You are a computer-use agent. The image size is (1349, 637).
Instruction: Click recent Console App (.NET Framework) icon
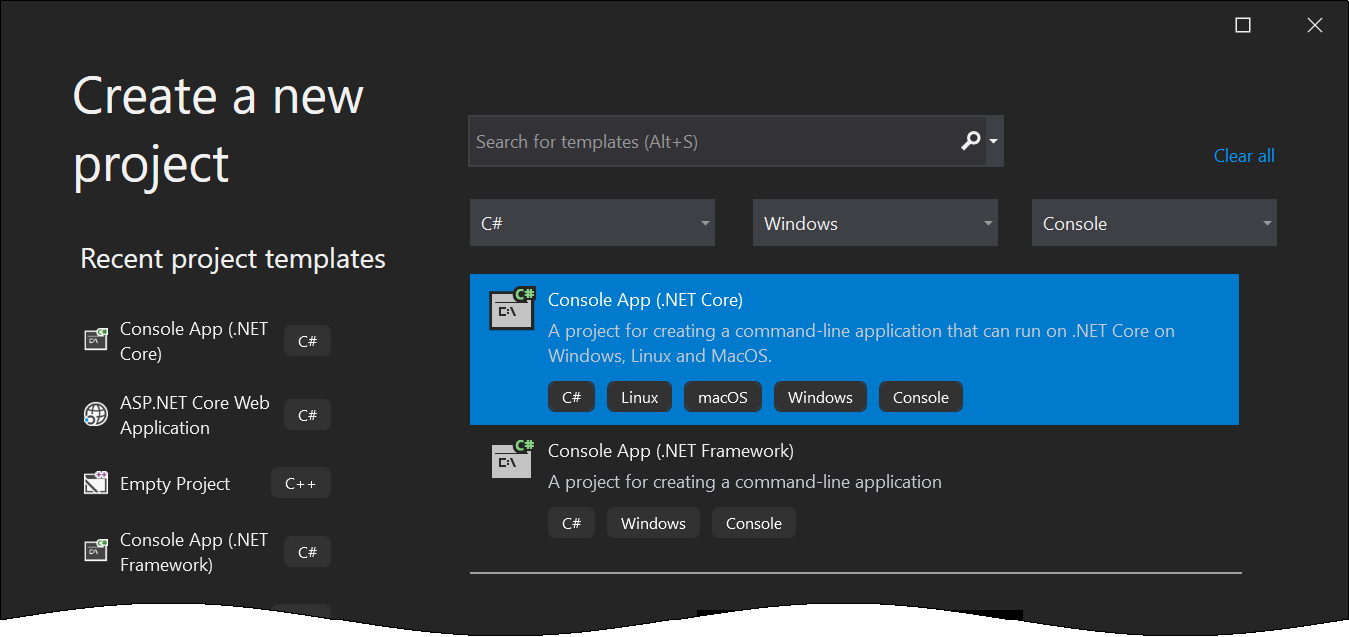[x=95, y=552]
